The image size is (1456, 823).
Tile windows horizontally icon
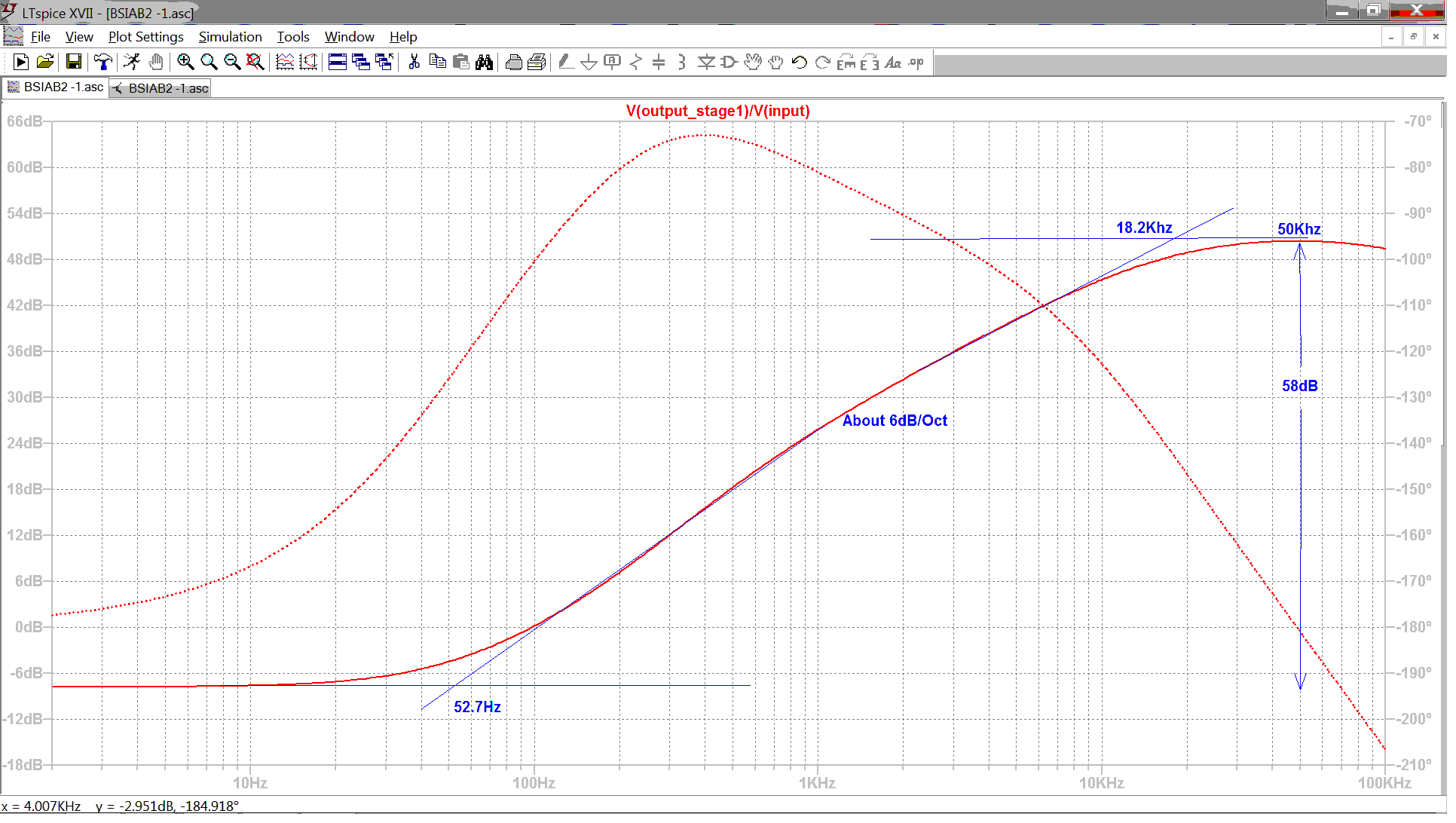point(338,63)
